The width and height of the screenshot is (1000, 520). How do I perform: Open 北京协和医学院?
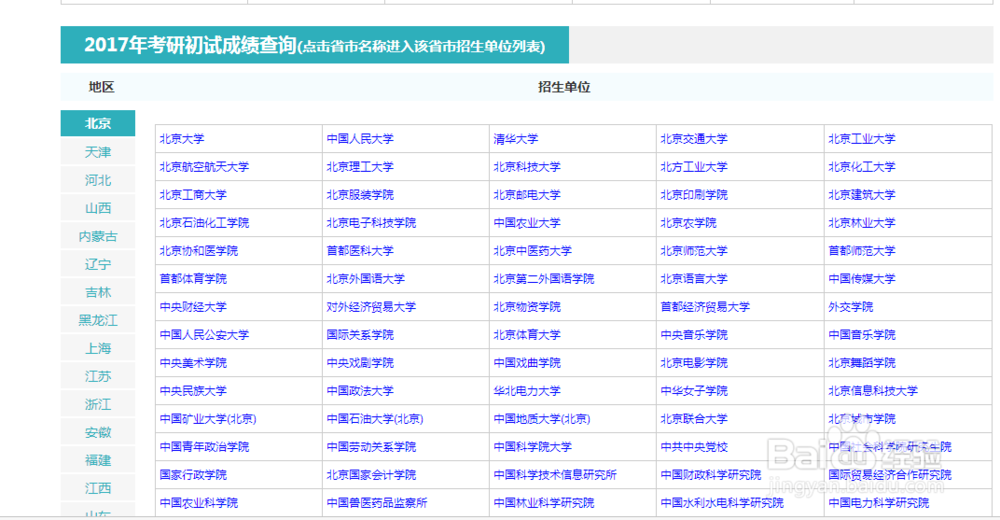click(198, 251)
